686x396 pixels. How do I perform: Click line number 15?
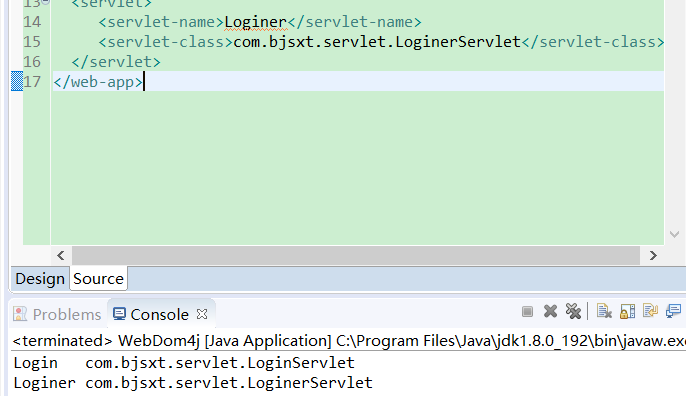tap(32, 42)
